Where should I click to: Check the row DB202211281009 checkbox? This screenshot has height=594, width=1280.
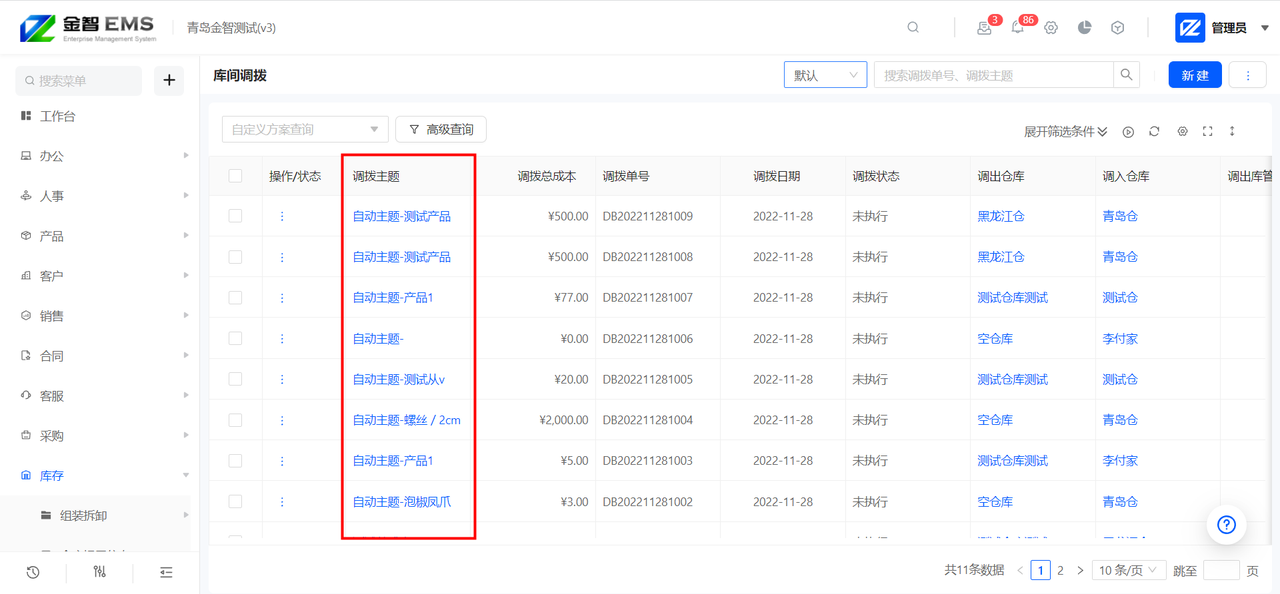tap(235, 216)
